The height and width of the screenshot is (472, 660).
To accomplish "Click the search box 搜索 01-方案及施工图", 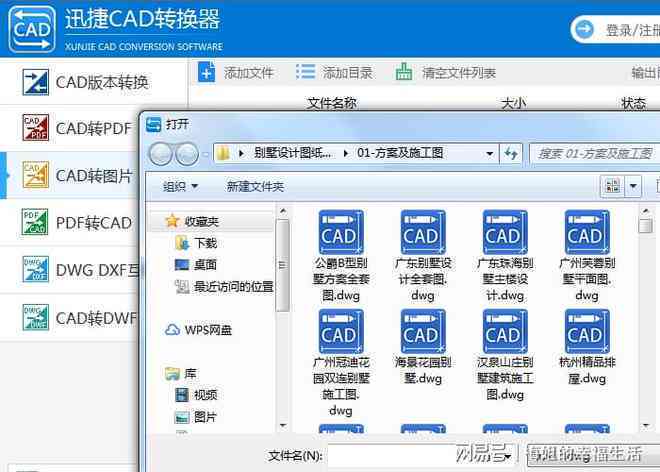I will pos(594,154).
